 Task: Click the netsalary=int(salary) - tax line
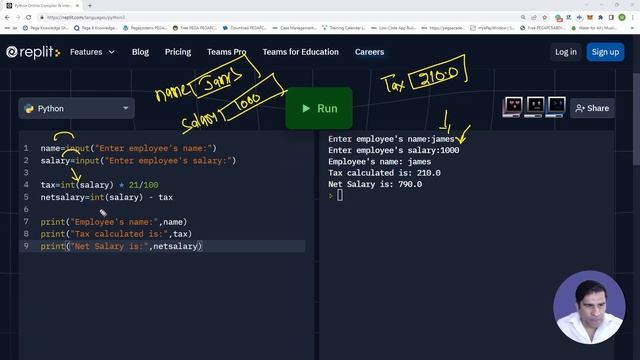(x=107, y=197)
